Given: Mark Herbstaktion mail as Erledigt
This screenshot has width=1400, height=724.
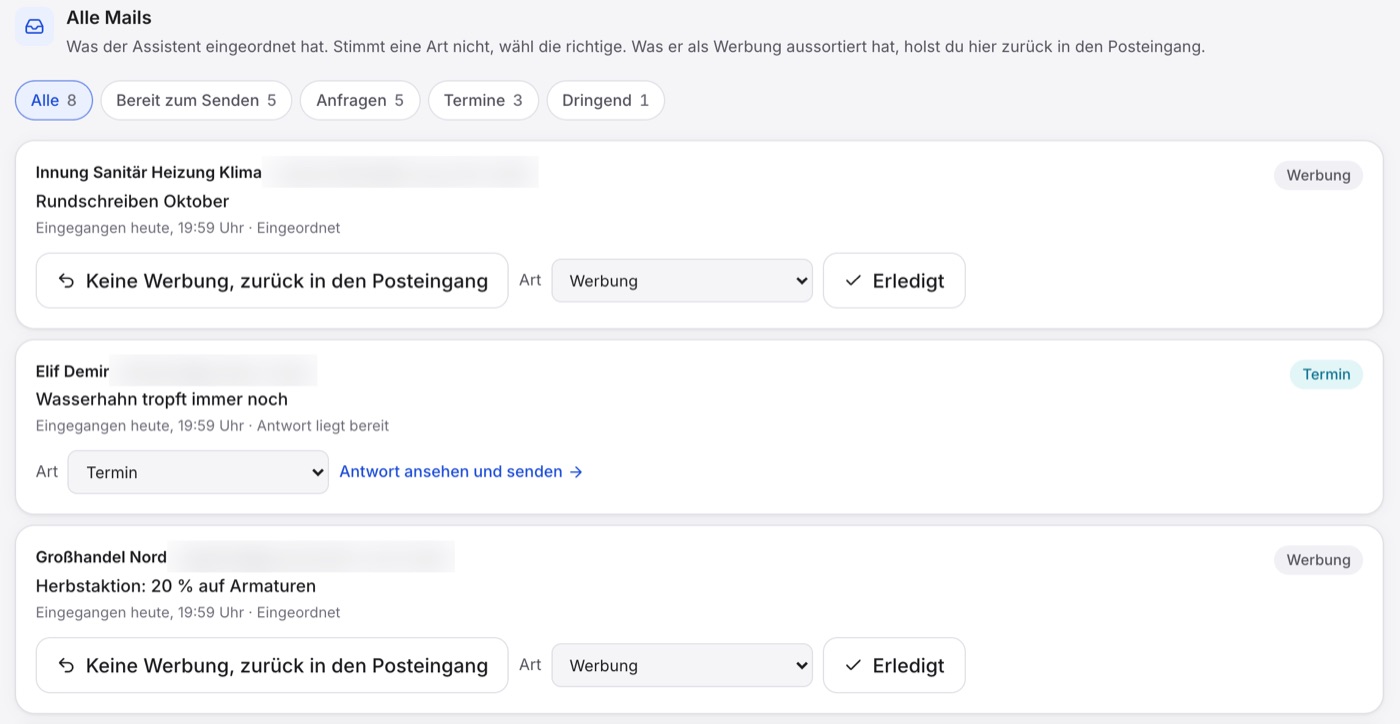Looking at the screenshot, I should [894, 665].
